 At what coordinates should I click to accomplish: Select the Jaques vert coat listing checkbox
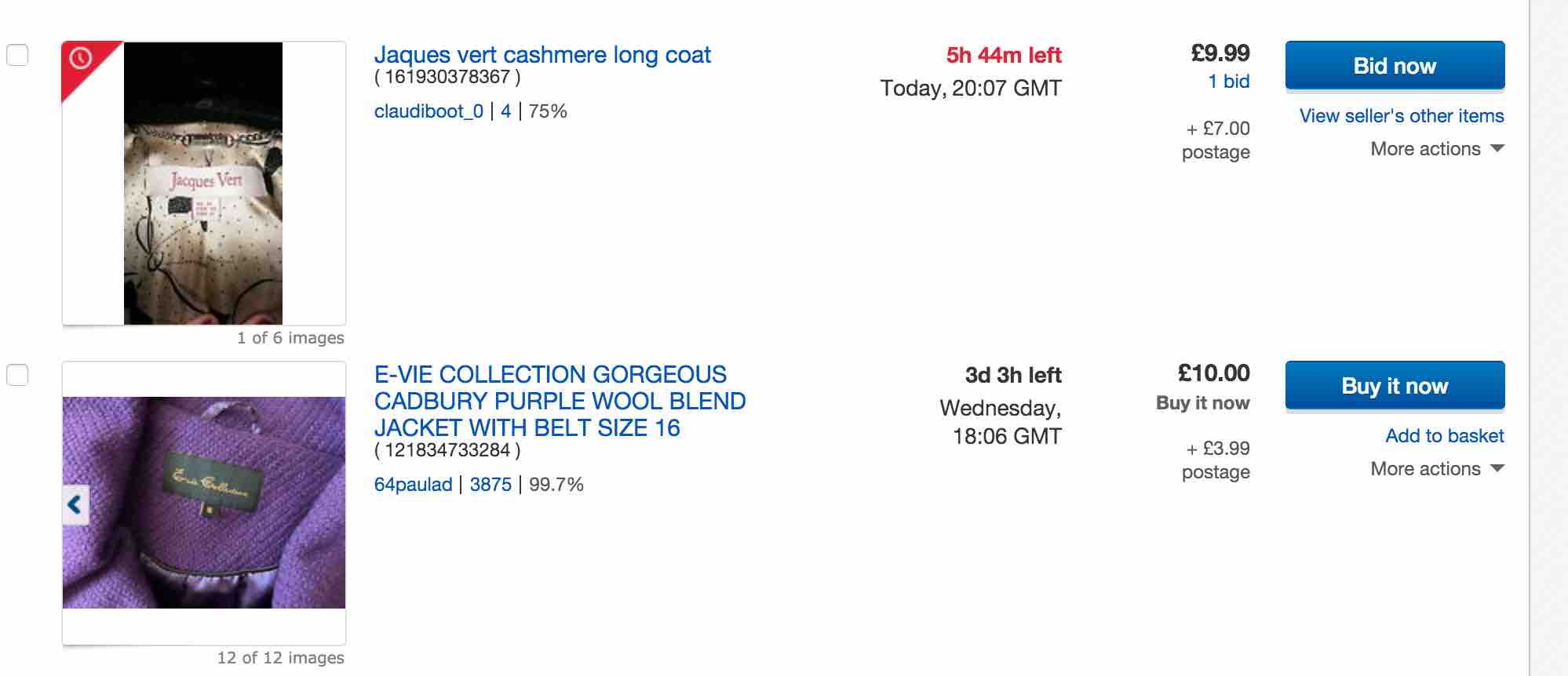pyautogui.click(x=17, y=55)
